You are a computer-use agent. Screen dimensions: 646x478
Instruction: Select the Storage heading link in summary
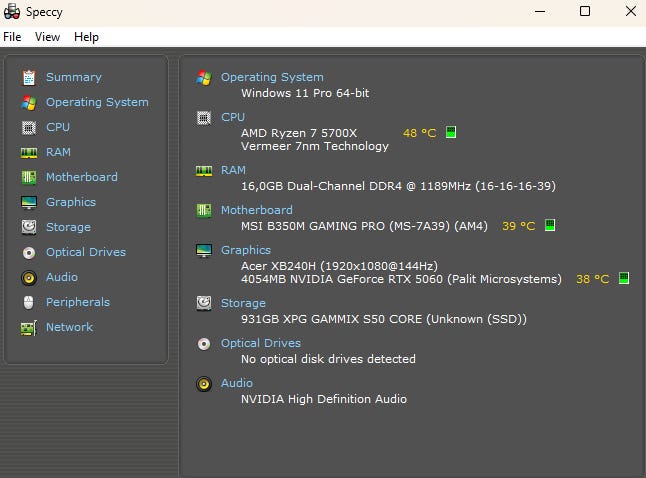point(243,303)
